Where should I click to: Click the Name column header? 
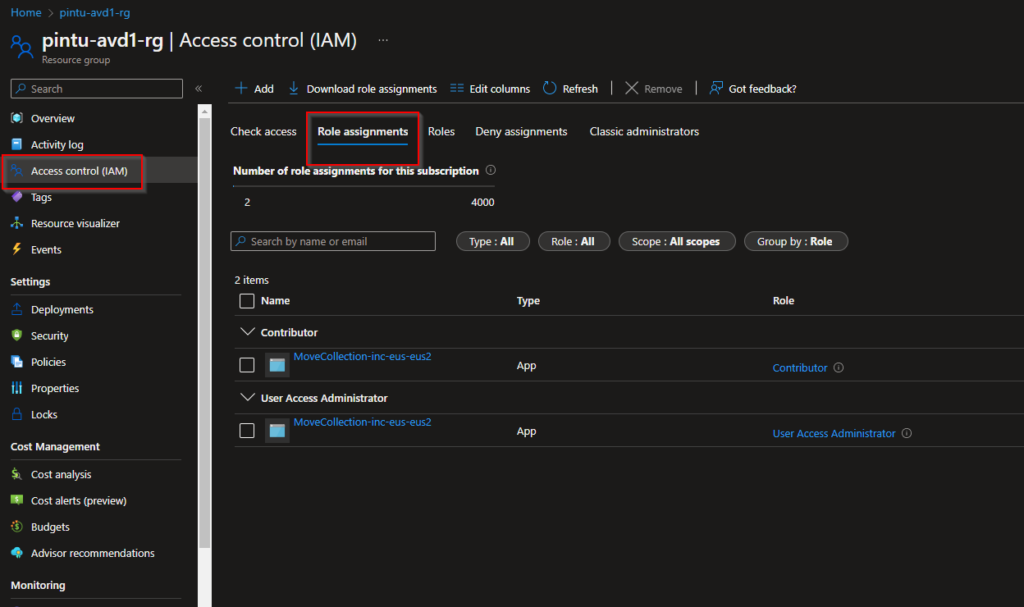tap(275, 301)
